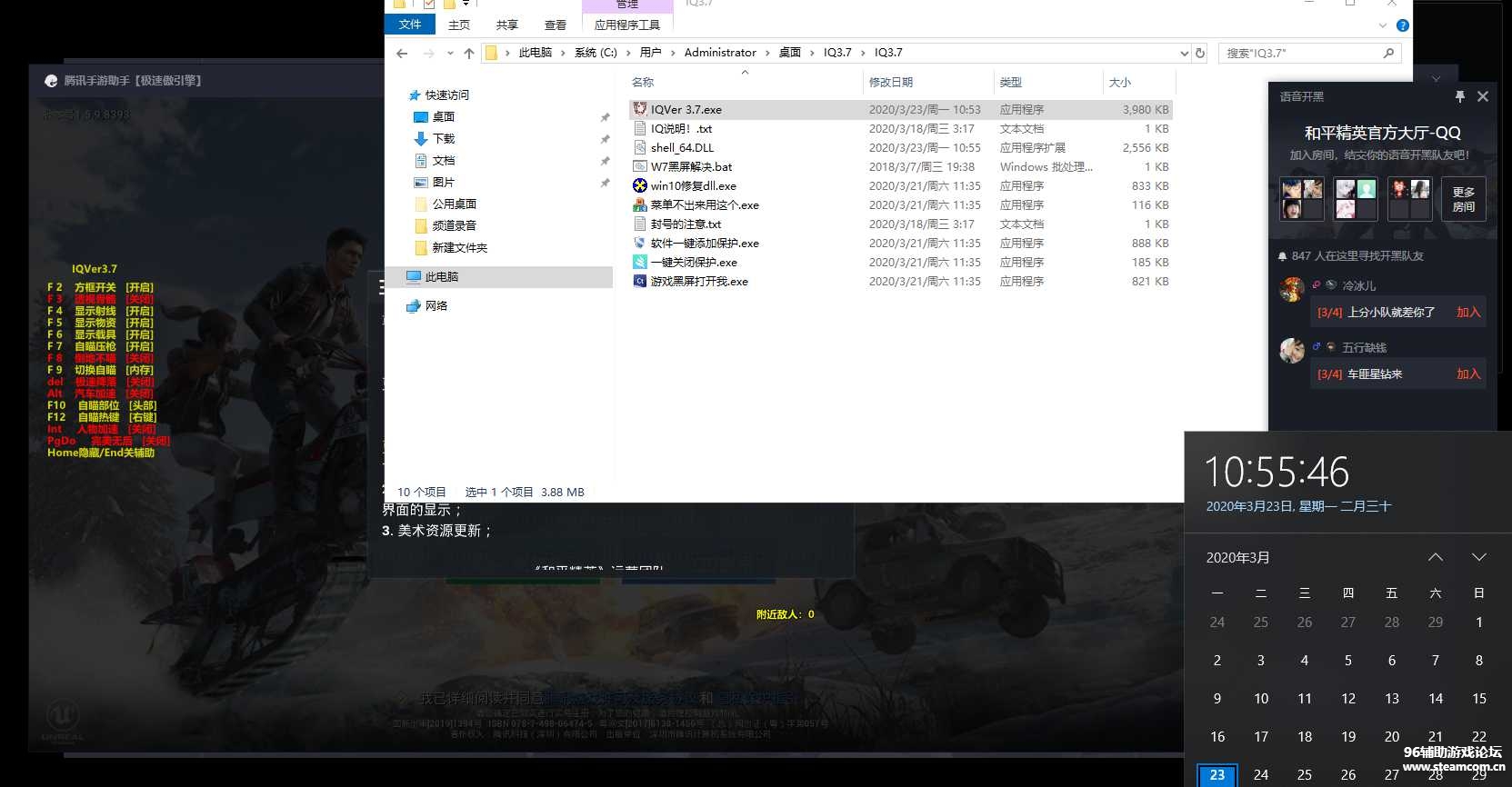Select the 菜单不出来用这个.exe icon
This screenshot has width=1512, height=787.
pyautogui.click(x=640, y=204)
